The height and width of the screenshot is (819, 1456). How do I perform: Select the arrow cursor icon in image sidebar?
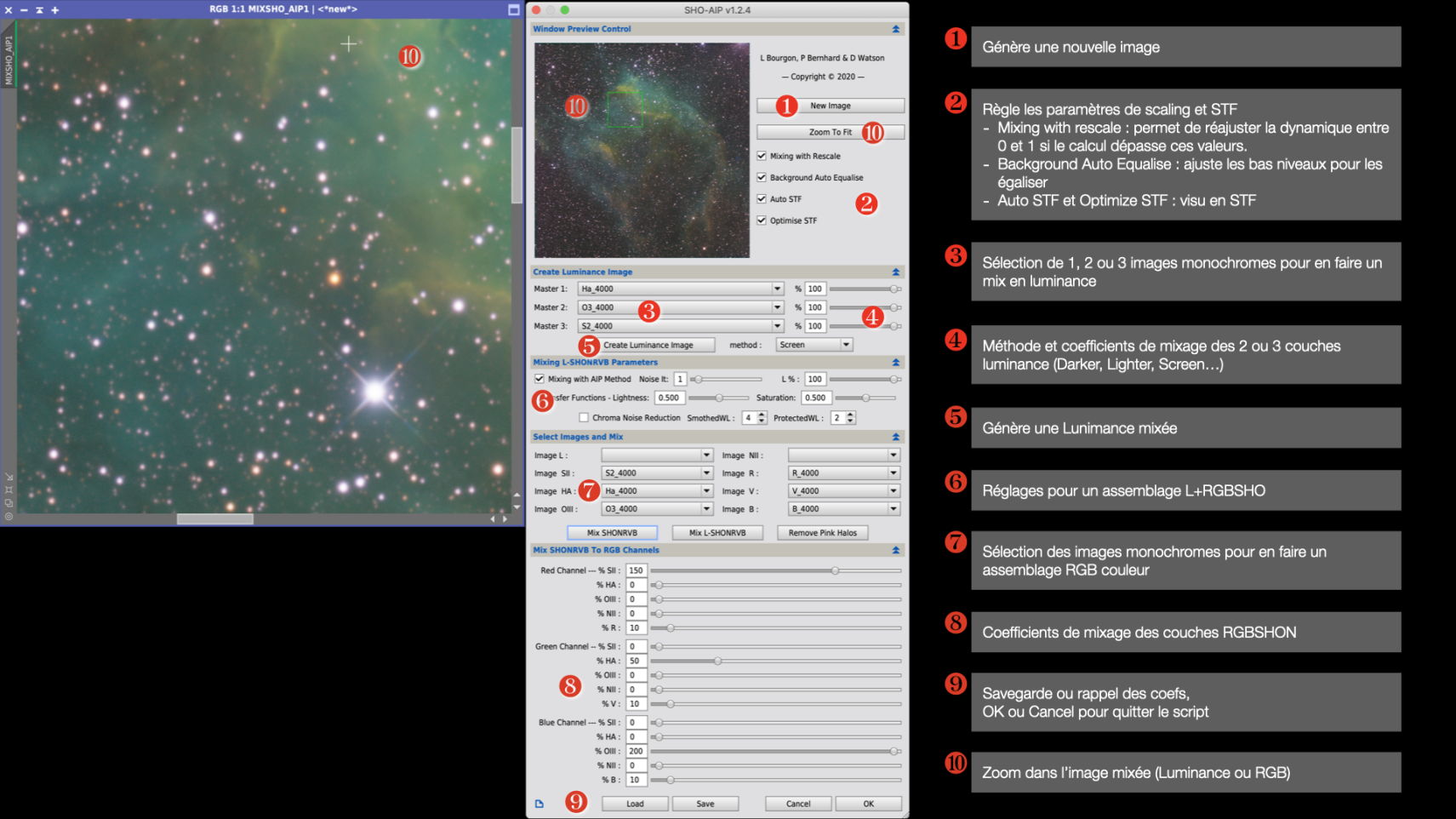point(9,476)
